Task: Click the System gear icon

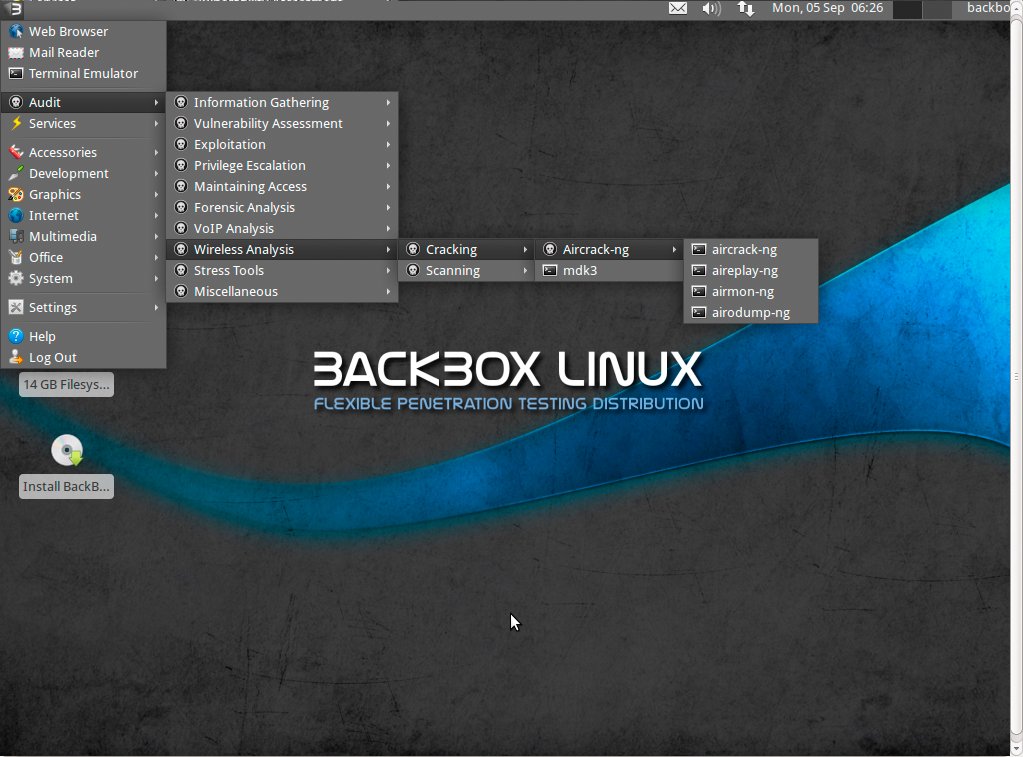Action: point(16,278)
